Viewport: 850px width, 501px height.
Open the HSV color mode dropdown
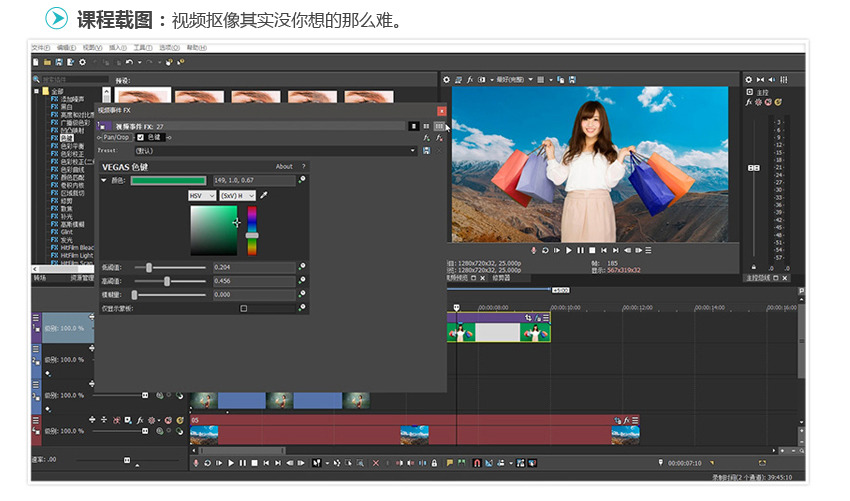click(202, 196)
